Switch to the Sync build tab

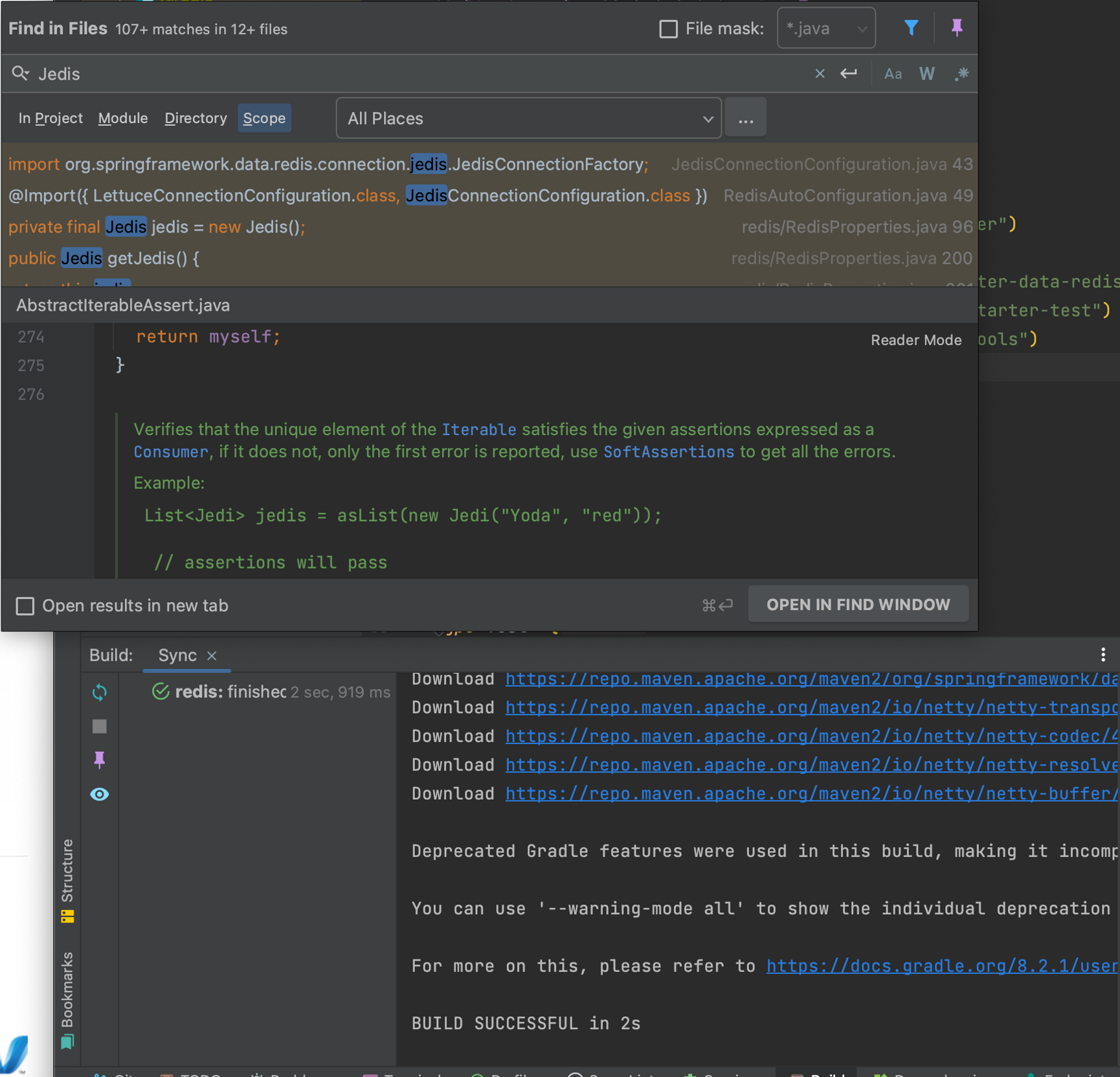click(x=177, y=655)
